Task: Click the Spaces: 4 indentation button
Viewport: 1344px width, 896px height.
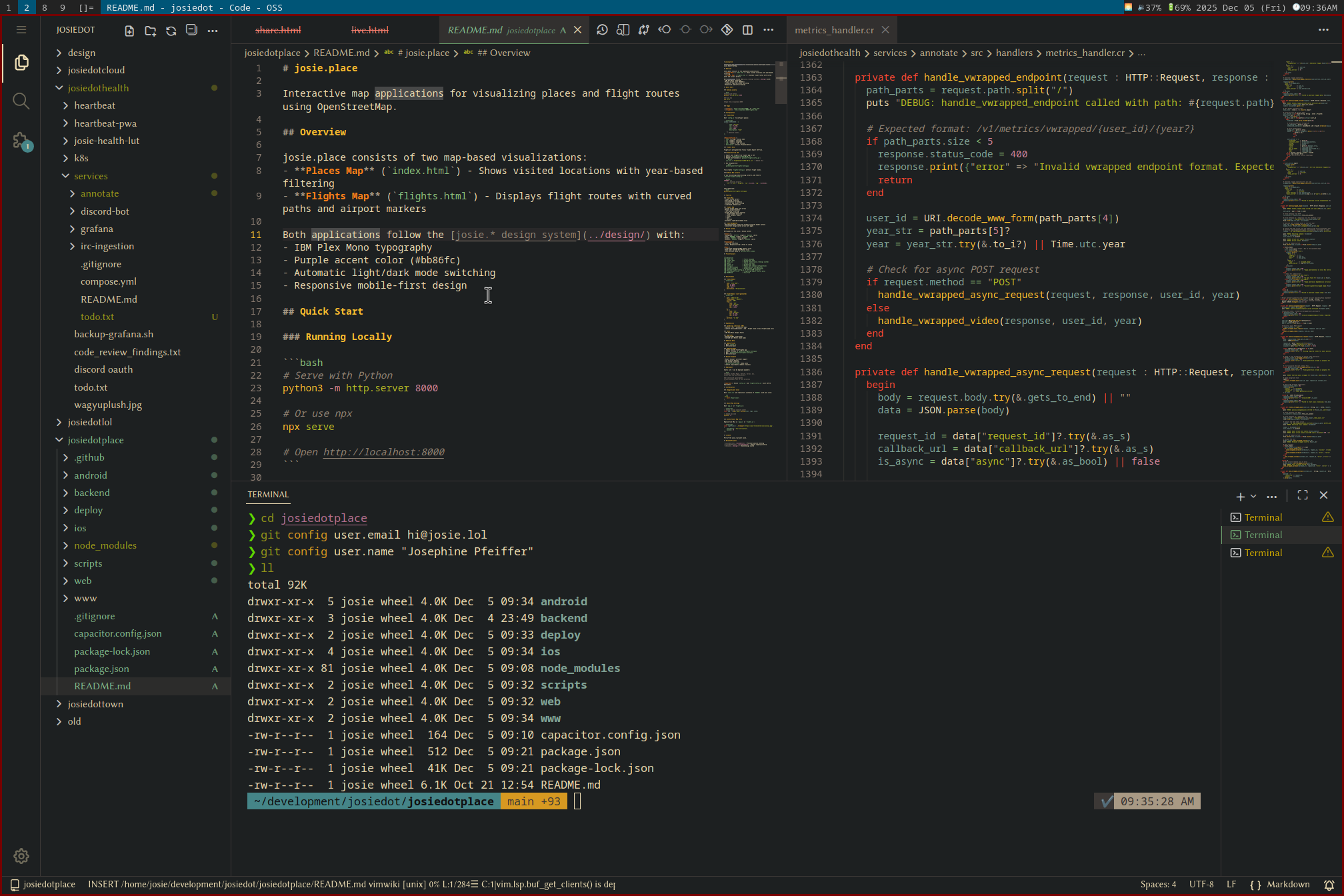Action: tap(1158, 885)
